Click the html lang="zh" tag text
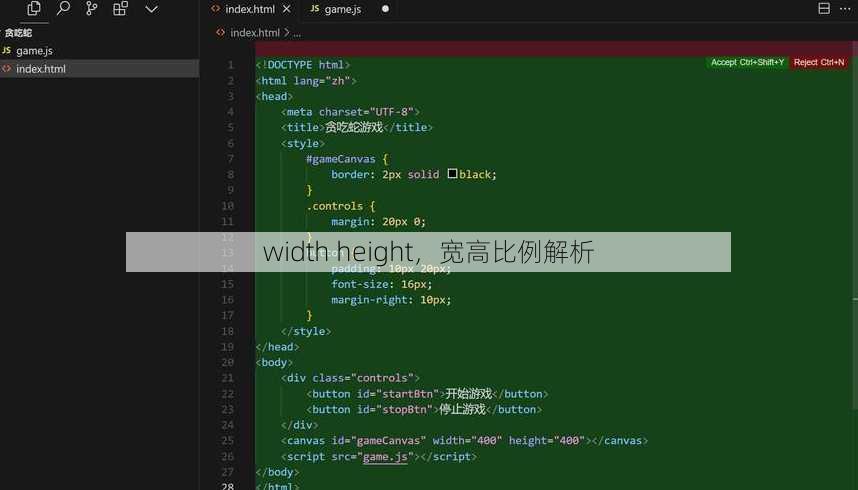 pos(306,81)
